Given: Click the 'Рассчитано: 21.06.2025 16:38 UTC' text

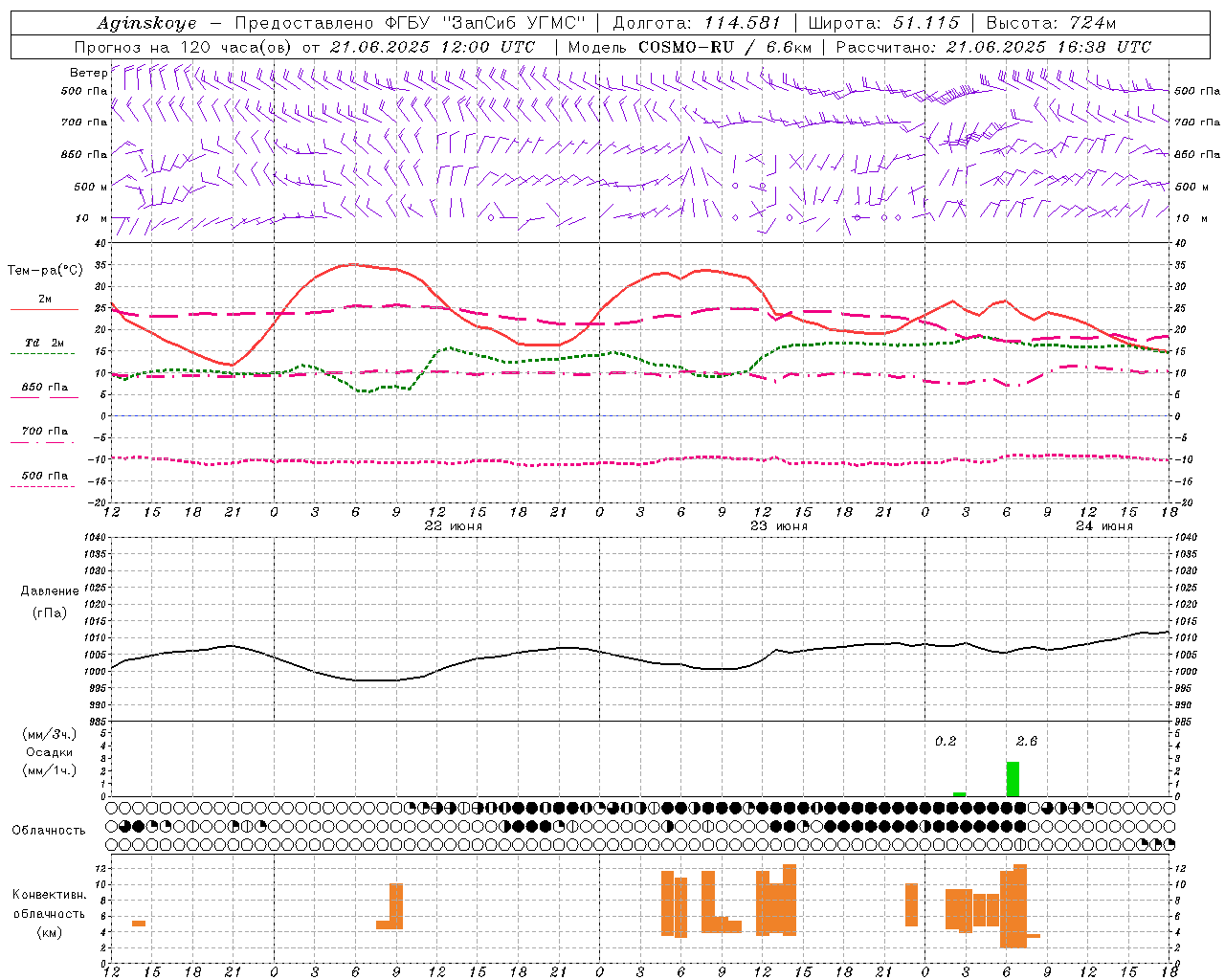Looking at the screenshot, I should (993, 47).
